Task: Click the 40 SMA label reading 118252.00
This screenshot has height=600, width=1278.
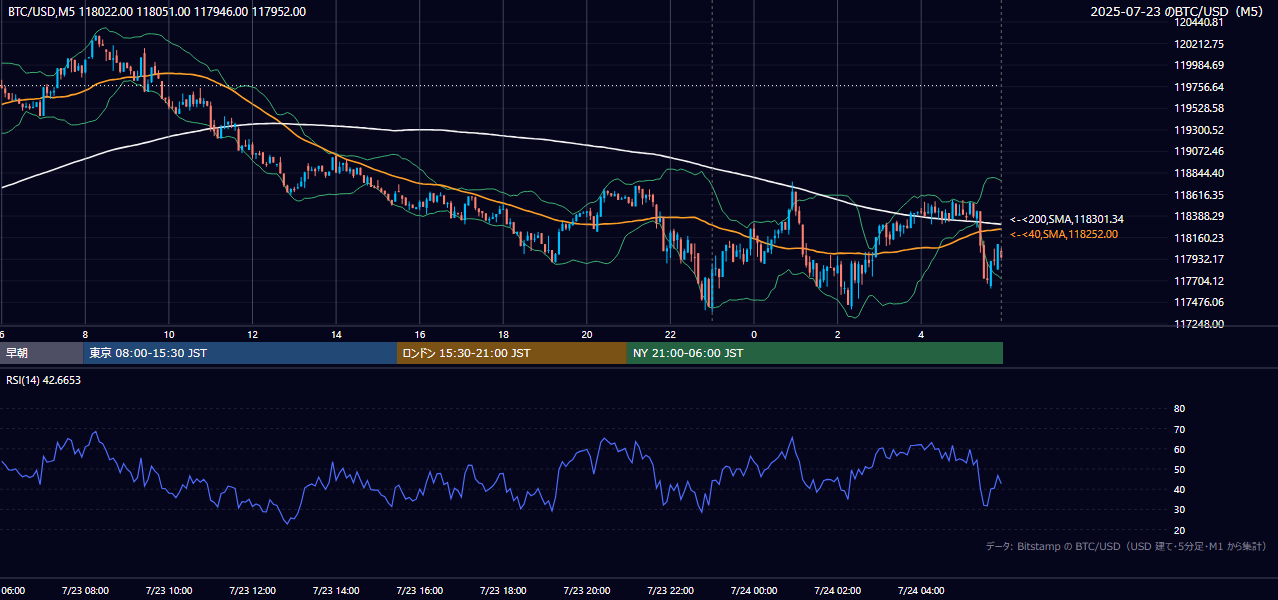Action: [1064, 234]
